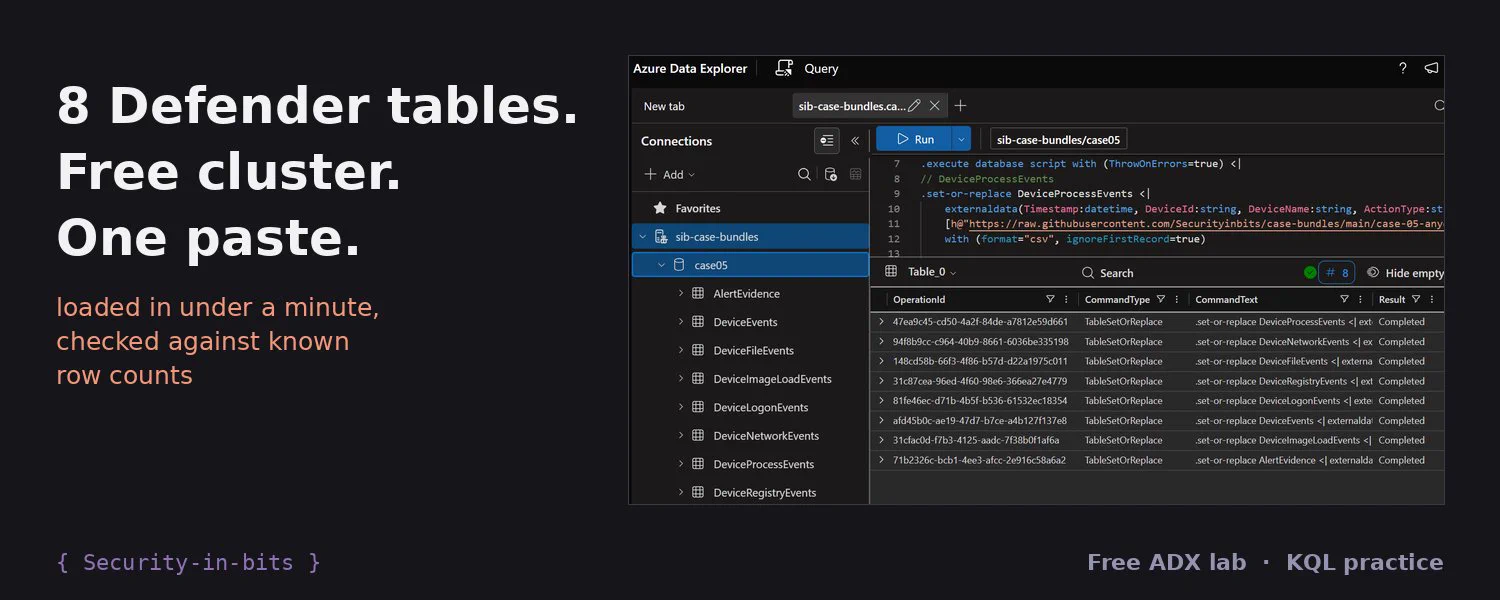The width and height of the screenshot is (1500, 600).
Task: Toggle the connections pane view icon
Action: point(826,141)
